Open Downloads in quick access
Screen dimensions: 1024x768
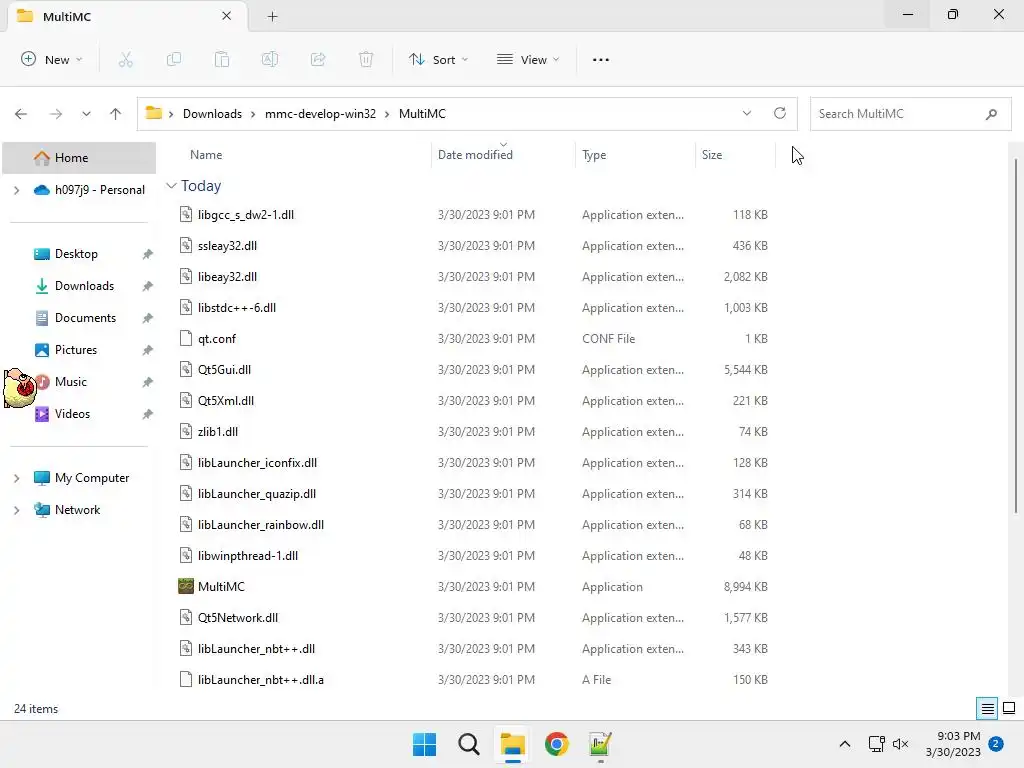coord(84,285)
